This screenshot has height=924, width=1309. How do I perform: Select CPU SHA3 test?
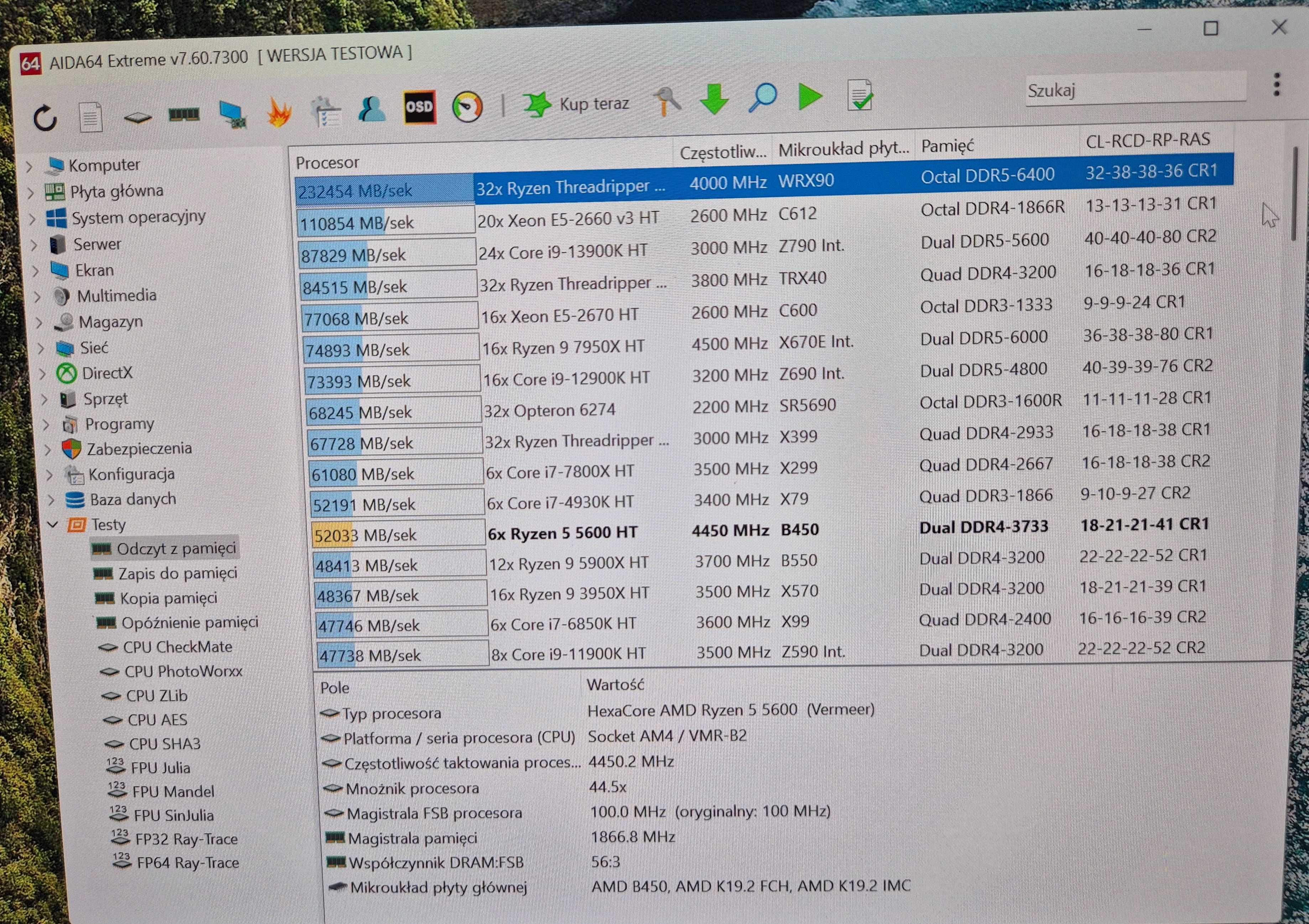coord(165,744)
